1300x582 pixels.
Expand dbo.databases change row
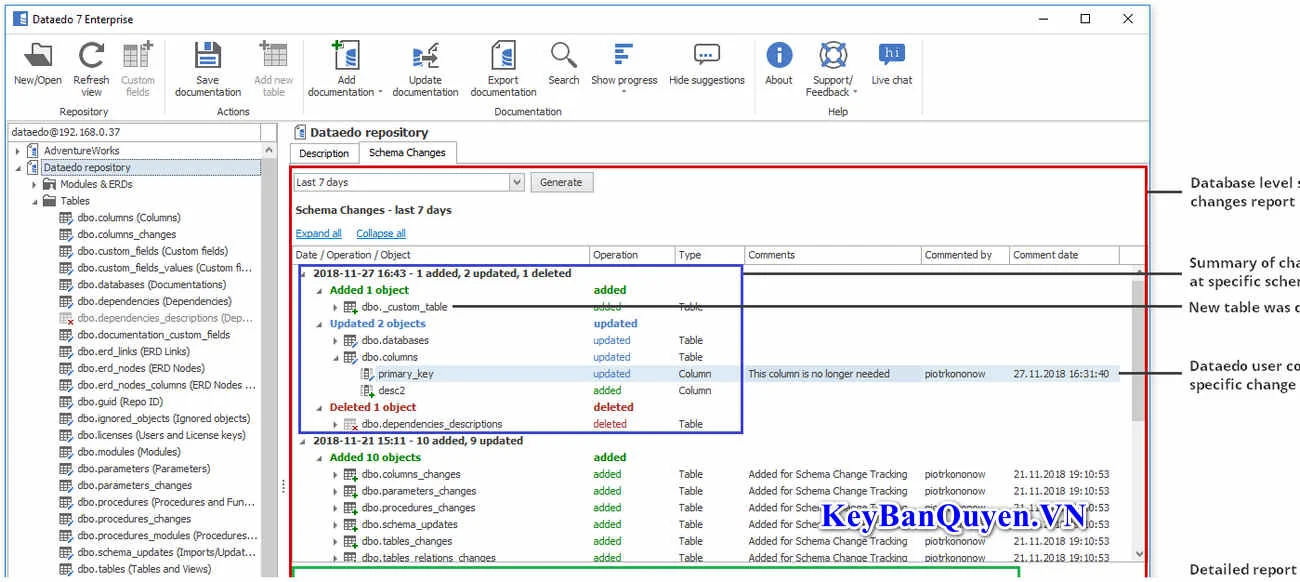coord(335,340)
